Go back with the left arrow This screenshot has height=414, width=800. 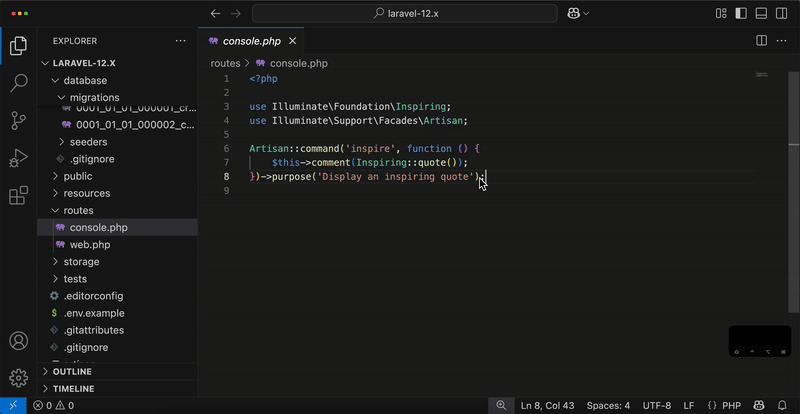pos(215,14)
